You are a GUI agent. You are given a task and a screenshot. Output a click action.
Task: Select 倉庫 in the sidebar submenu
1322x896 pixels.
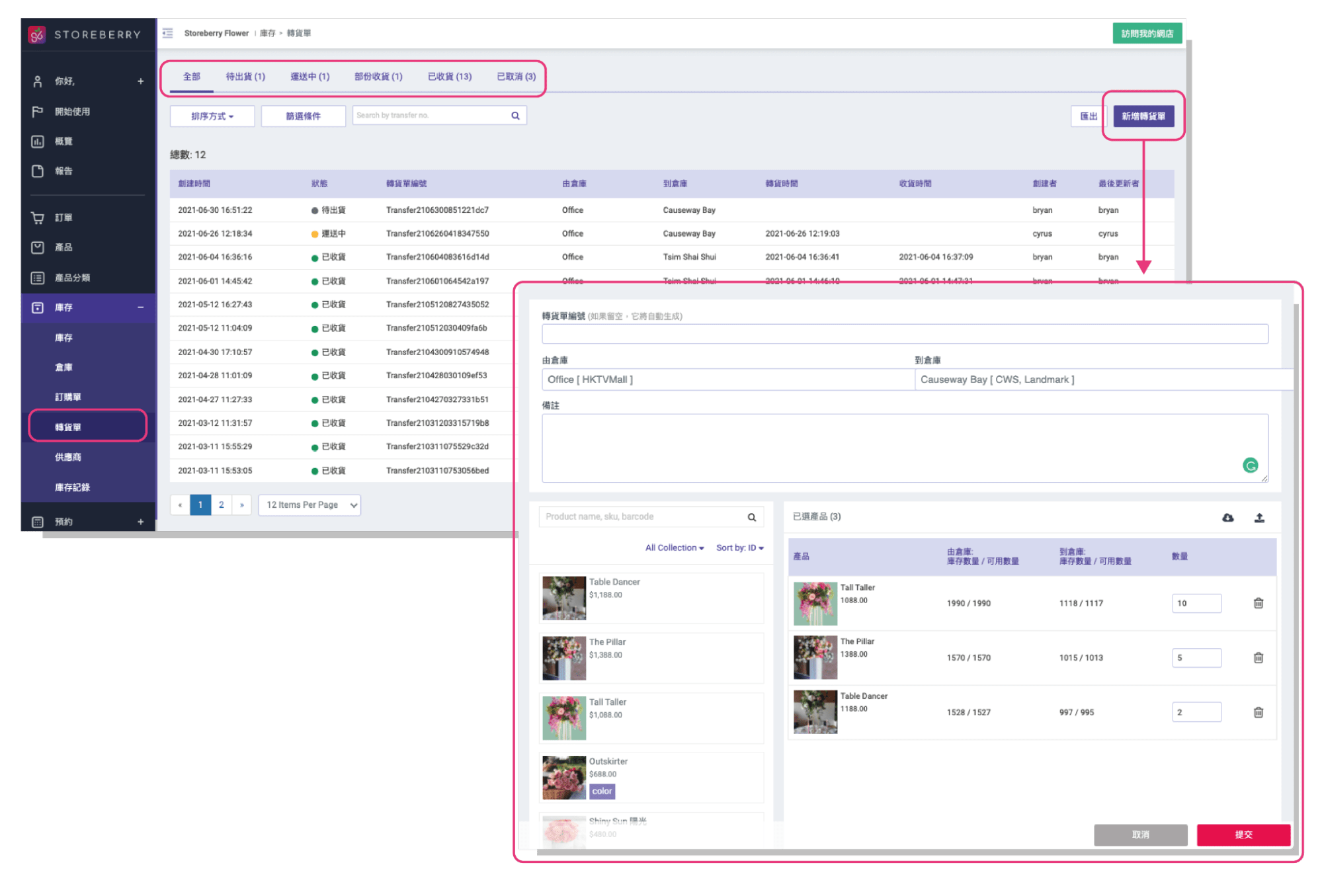(x=63, y=368)
